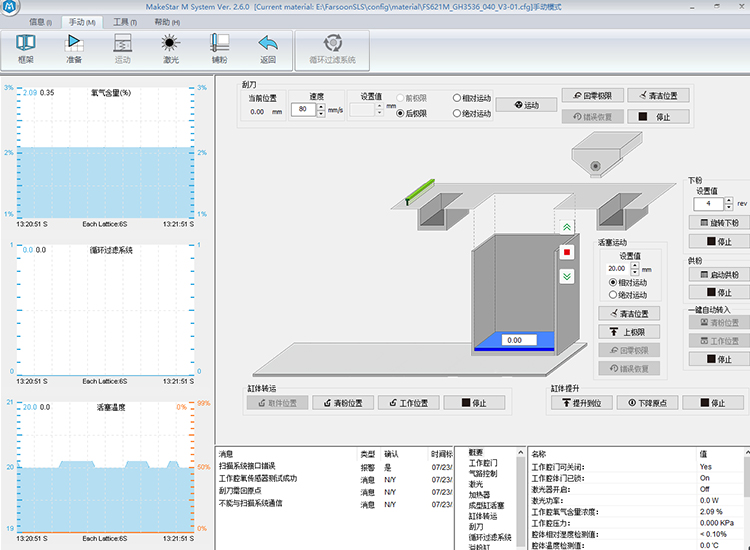750x550 pixels.
Task: Click the scraper 回零极限 button
Action: click(594, 96)
